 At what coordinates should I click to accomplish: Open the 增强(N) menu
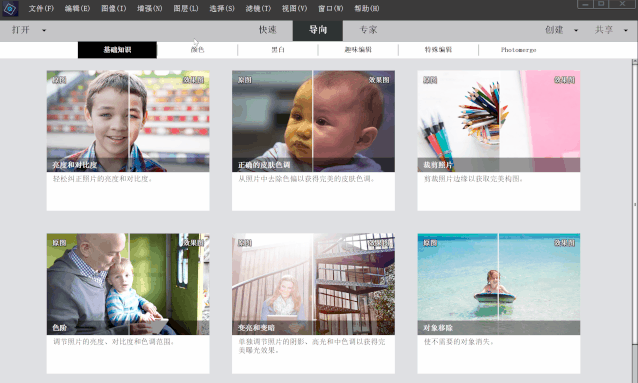point(150,8)
